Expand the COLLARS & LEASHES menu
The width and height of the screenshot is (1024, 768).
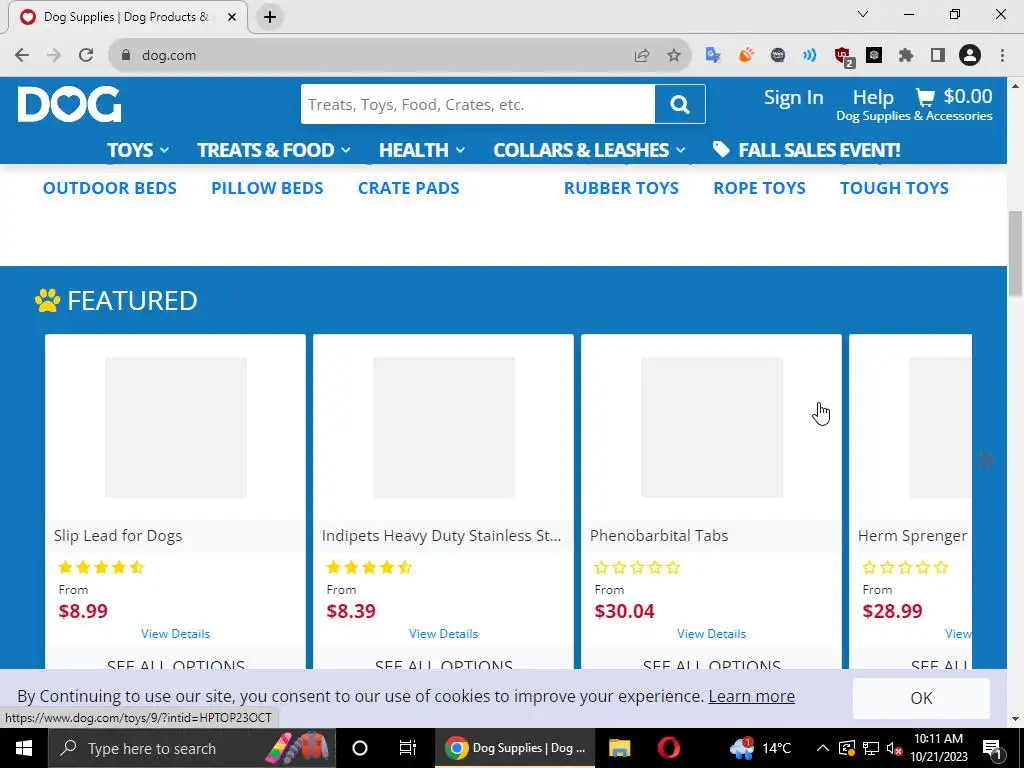tap(590, 150)
